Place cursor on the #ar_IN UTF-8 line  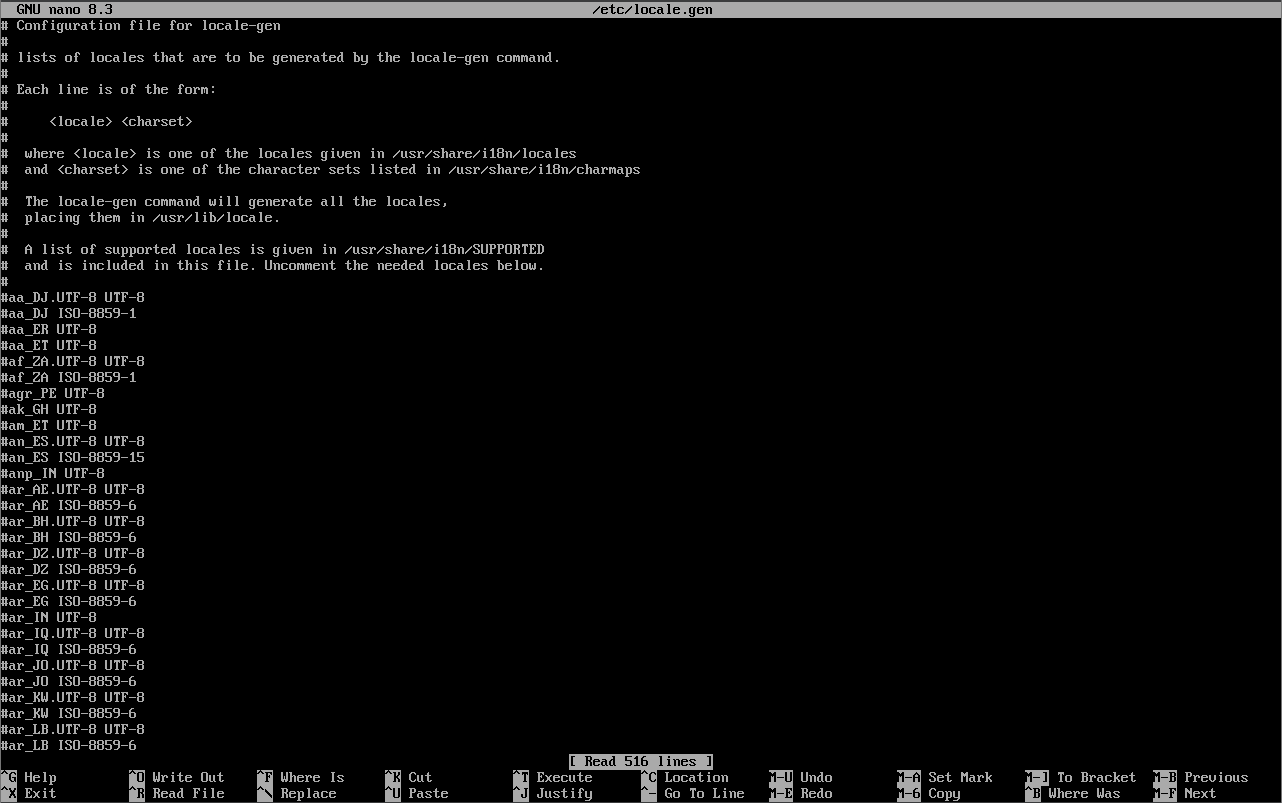[x=48, y=617]
